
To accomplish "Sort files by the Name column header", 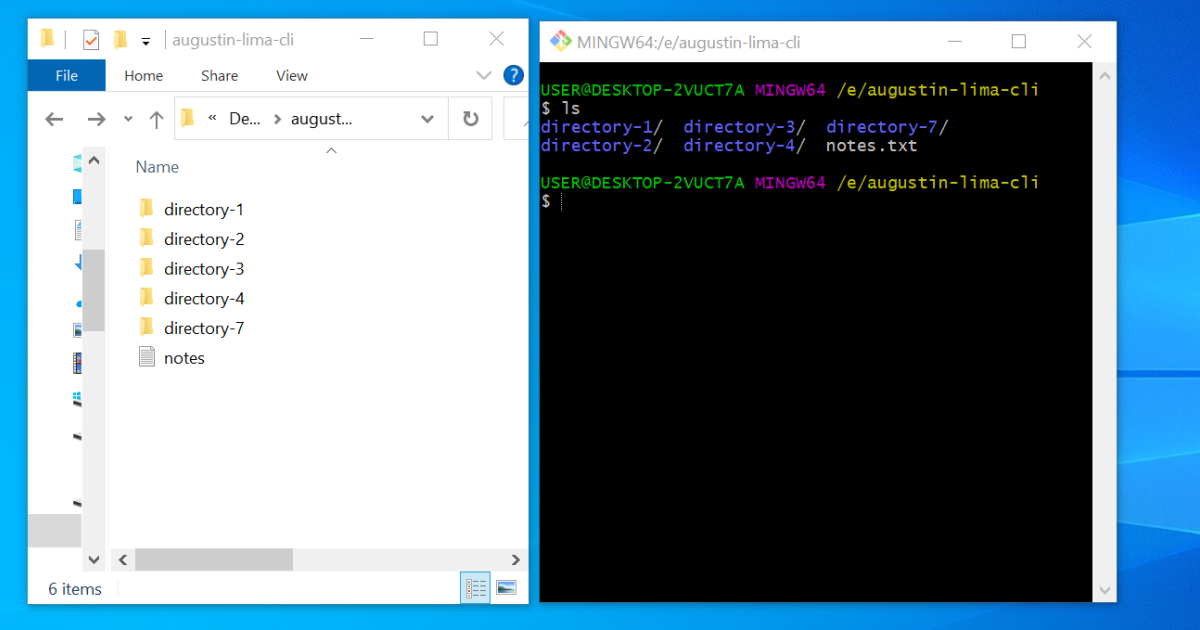I will click(x=157, y=167).
